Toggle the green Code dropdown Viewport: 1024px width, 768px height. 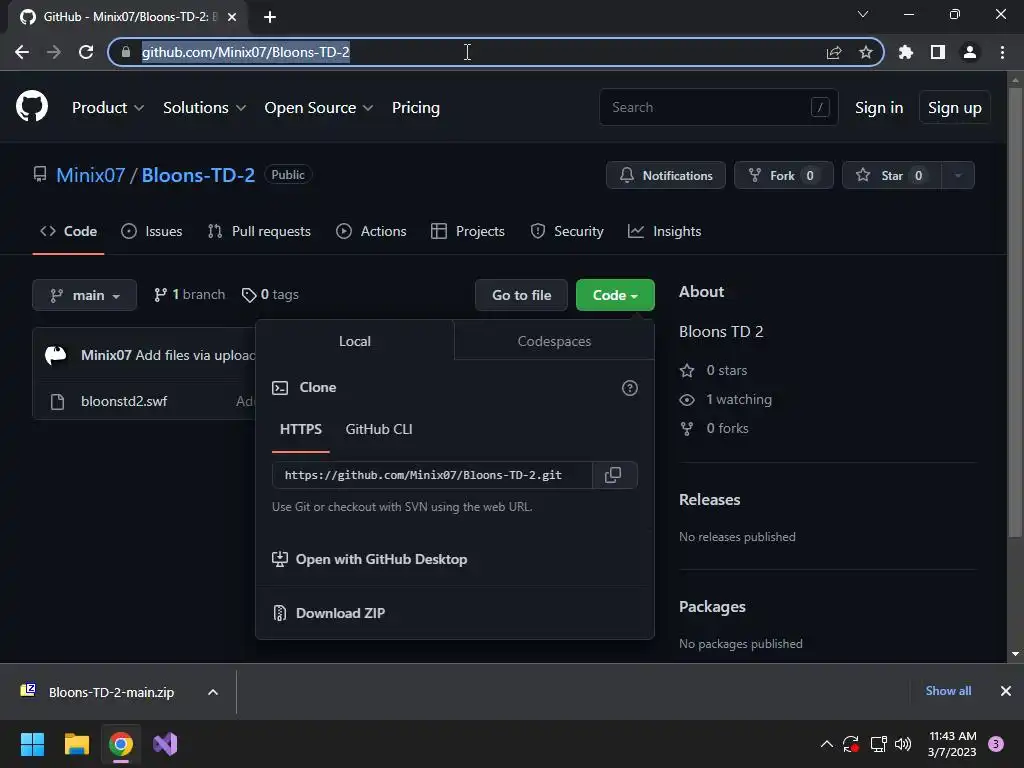[x=615, y=295]
